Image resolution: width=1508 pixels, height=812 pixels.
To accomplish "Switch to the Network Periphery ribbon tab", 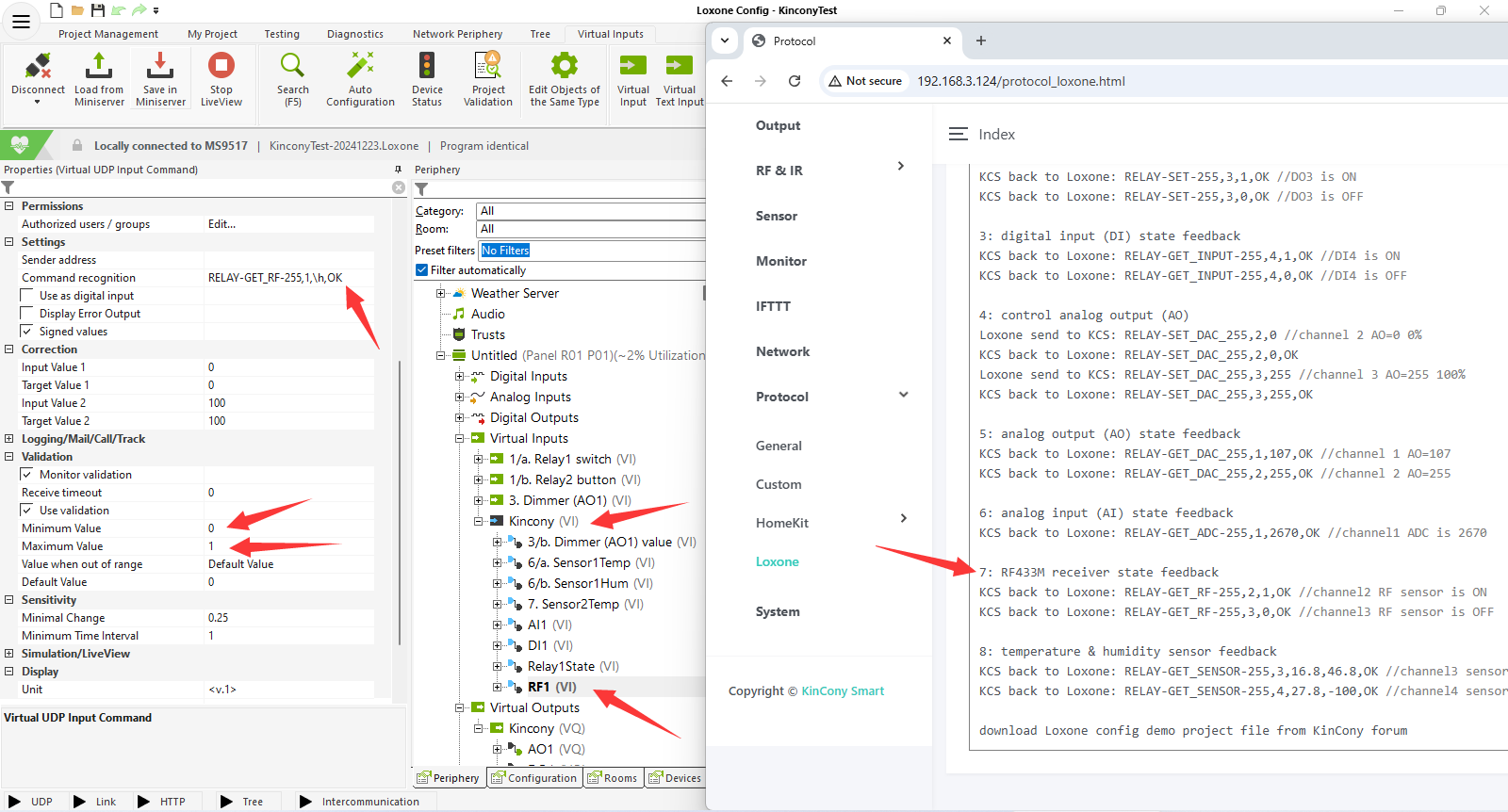I will point(457,34).
